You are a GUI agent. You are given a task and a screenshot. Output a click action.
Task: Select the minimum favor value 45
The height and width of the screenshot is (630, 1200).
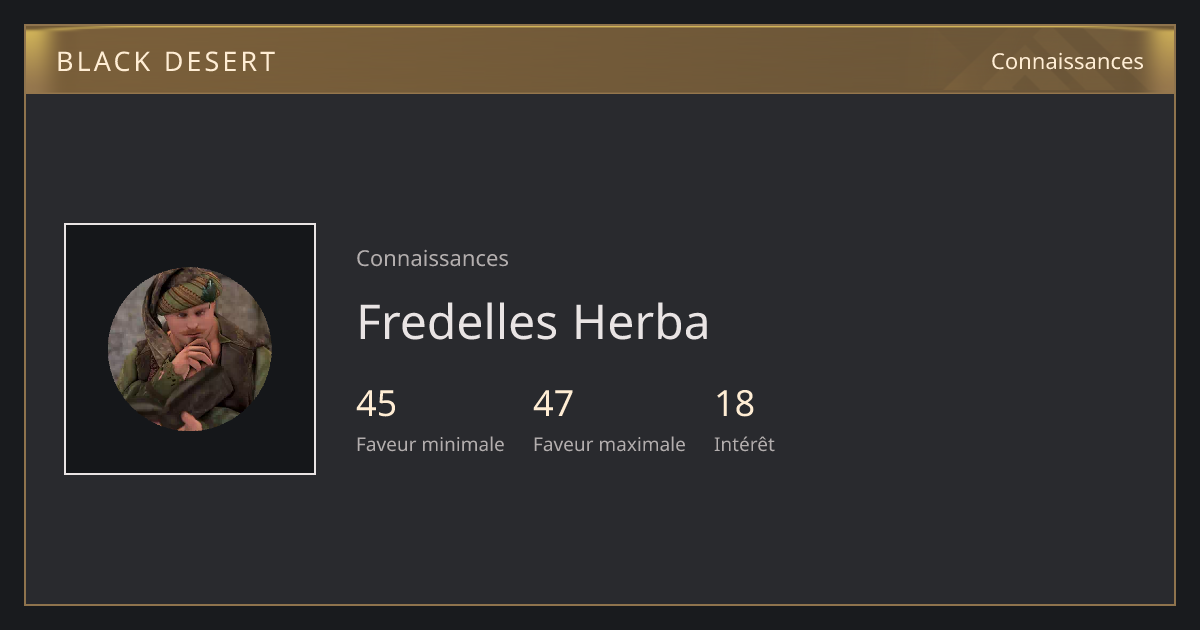(376, 404)
